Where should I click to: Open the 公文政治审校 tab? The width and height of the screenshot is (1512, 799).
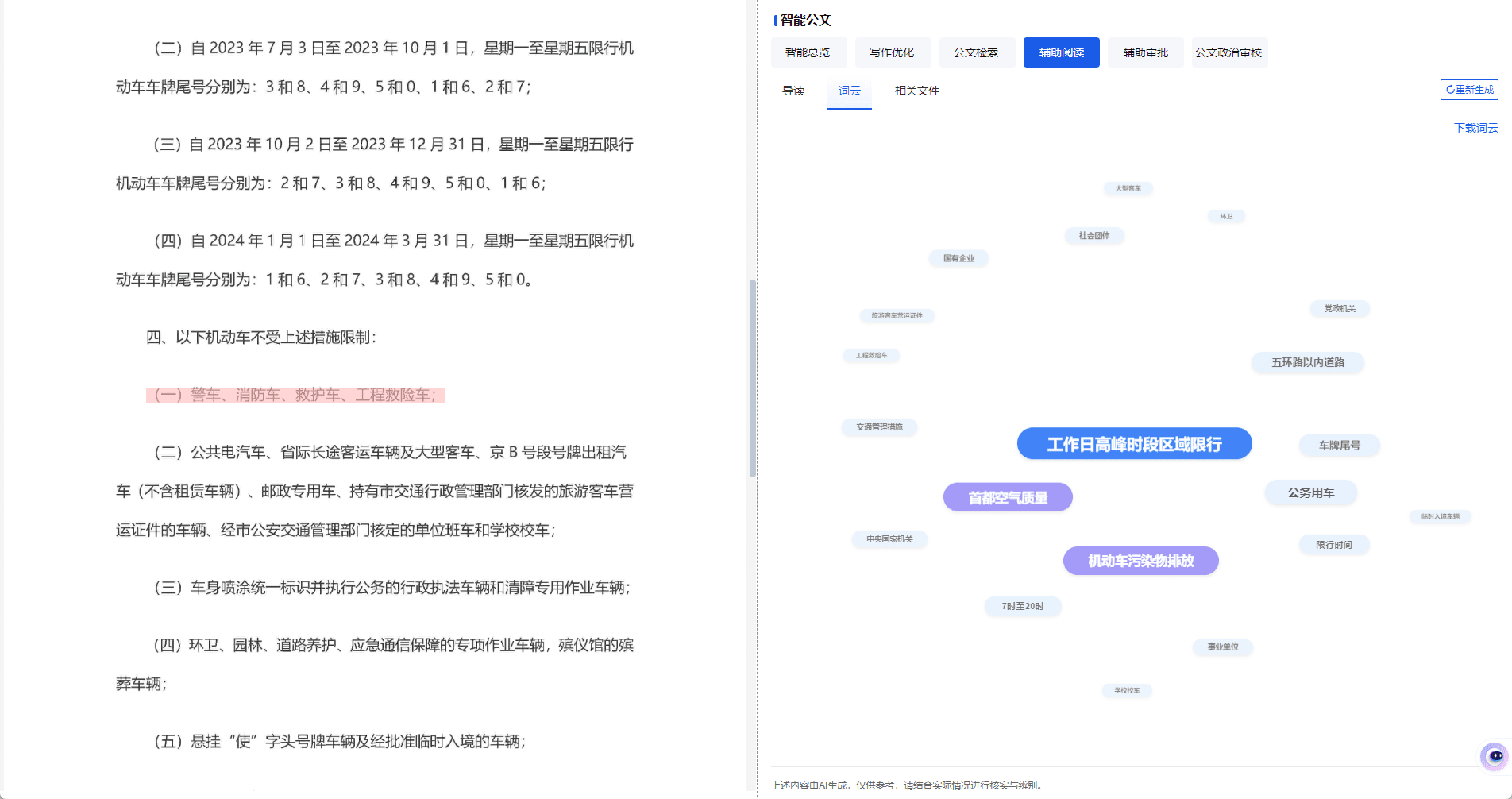click(x=1229, y=52)
